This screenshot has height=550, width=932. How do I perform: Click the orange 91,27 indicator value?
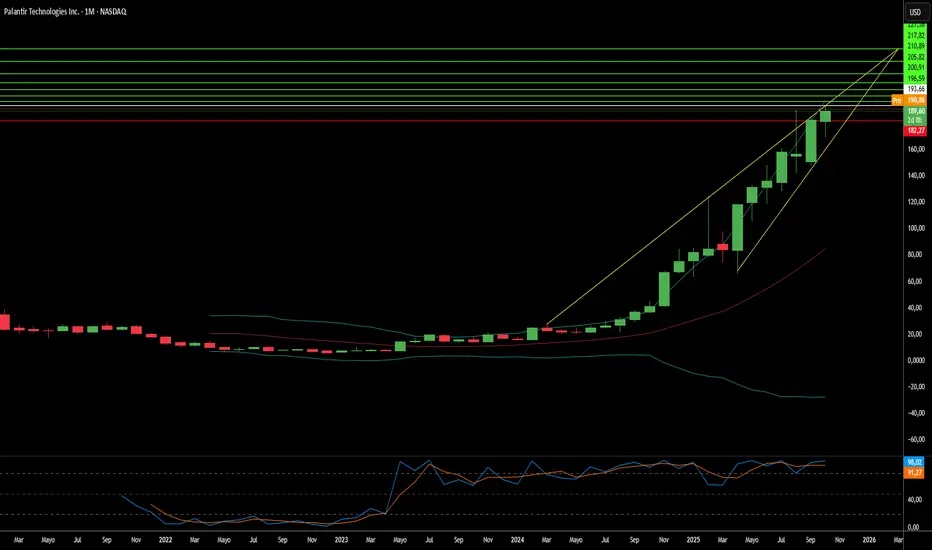914,473
